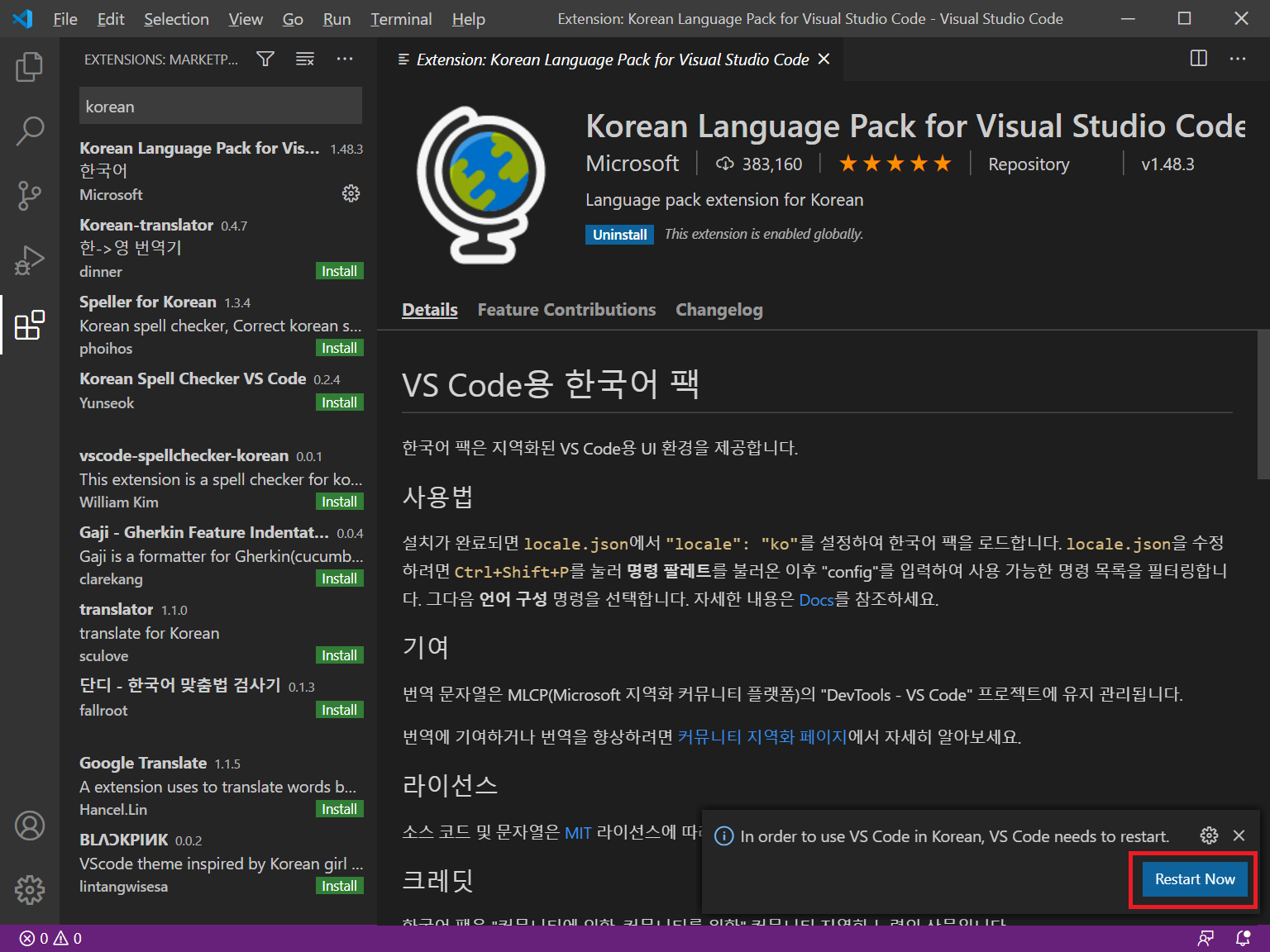Open feedback icon in status bar
Screen dimensions: 1270x952
[x=1206, y=939]
